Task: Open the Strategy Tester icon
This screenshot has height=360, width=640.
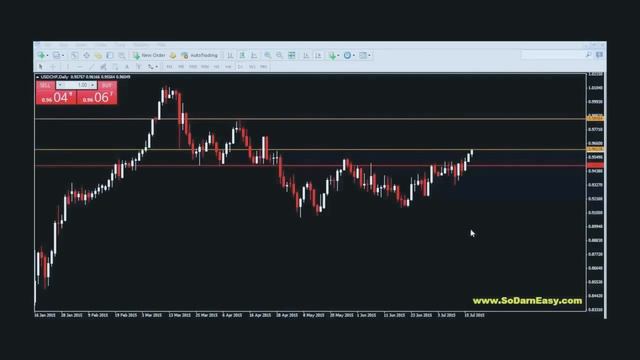Action: 122,55
